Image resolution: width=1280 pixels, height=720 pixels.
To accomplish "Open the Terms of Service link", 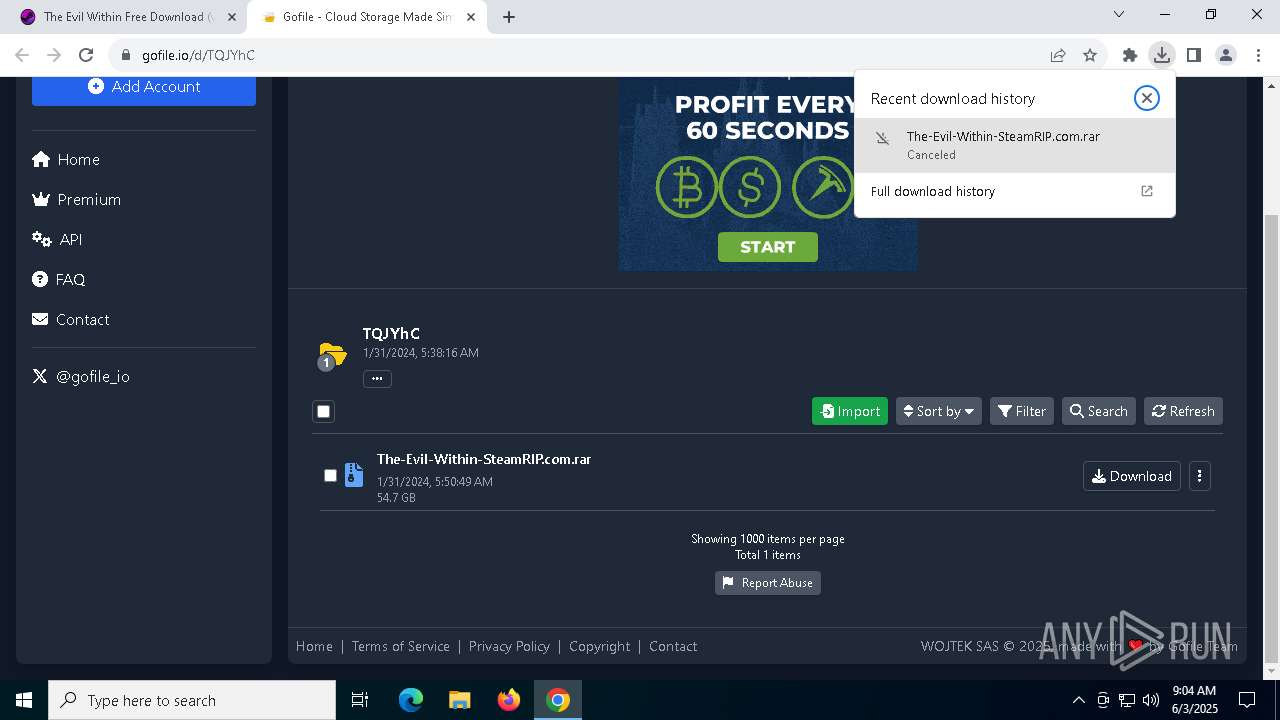I will 401,646.
